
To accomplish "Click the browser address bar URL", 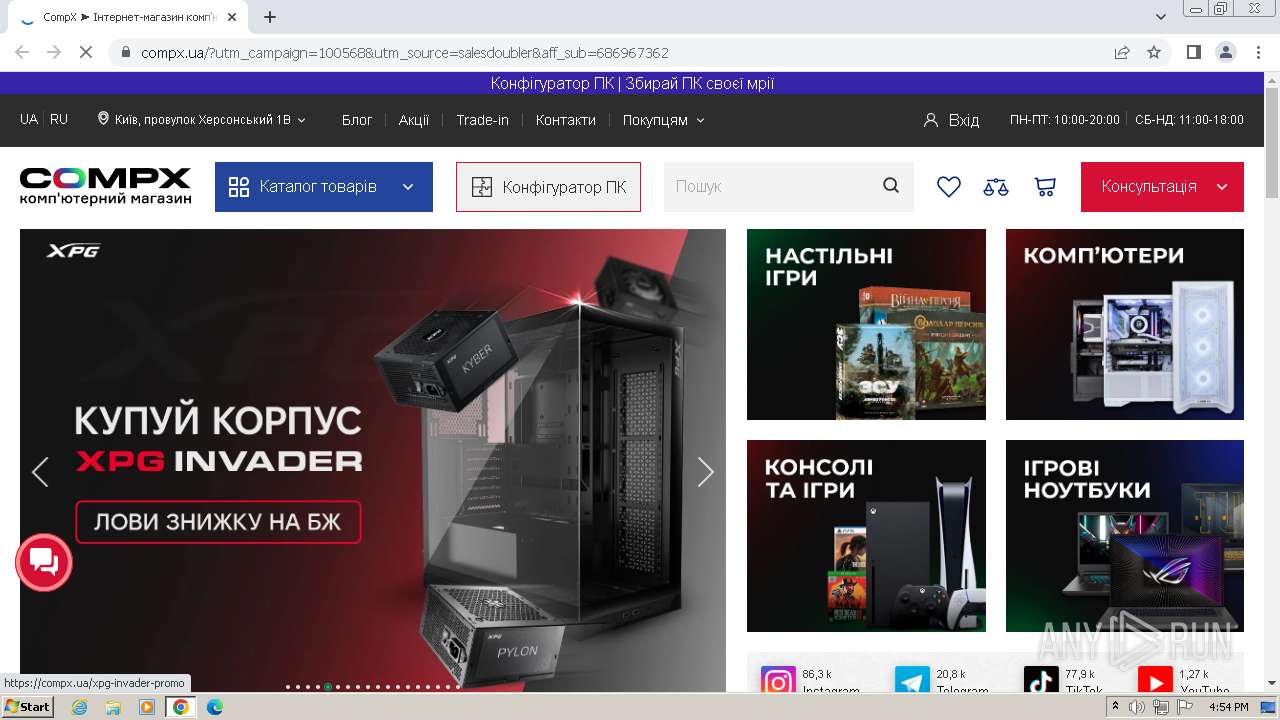I will coord(405,53).
